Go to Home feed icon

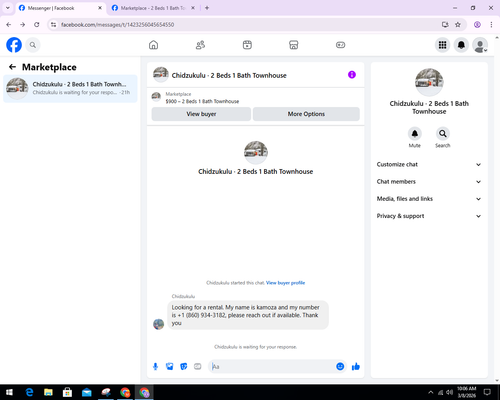point(153,45)
